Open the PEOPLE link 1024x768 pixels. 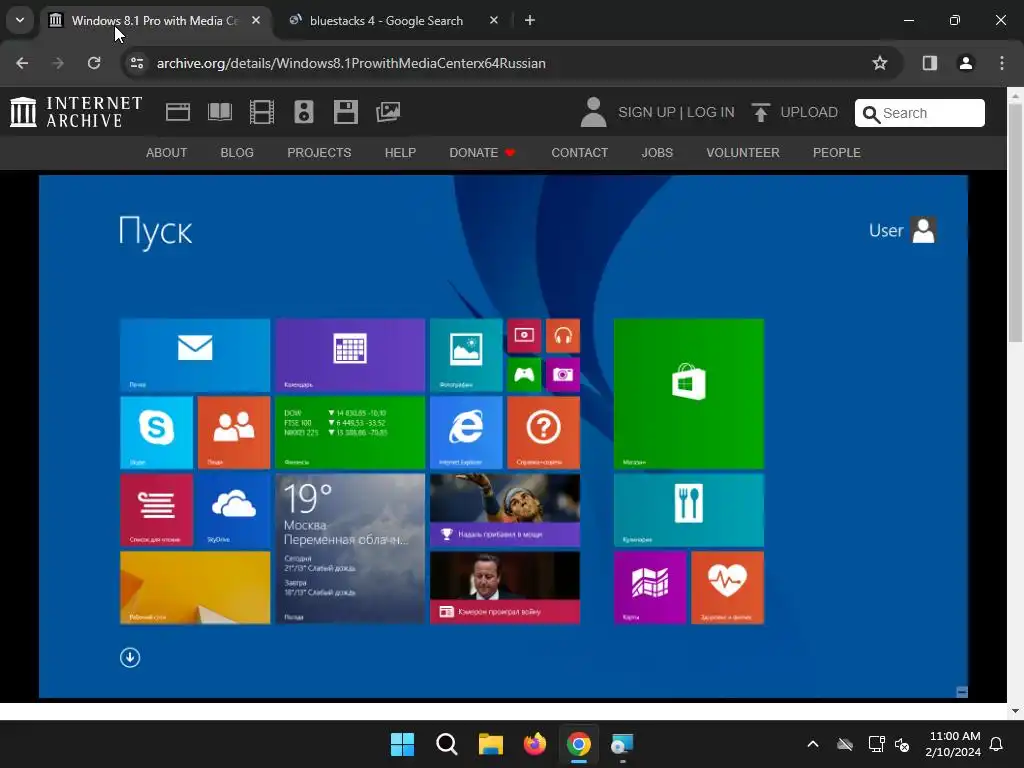(x=837, y=153)
